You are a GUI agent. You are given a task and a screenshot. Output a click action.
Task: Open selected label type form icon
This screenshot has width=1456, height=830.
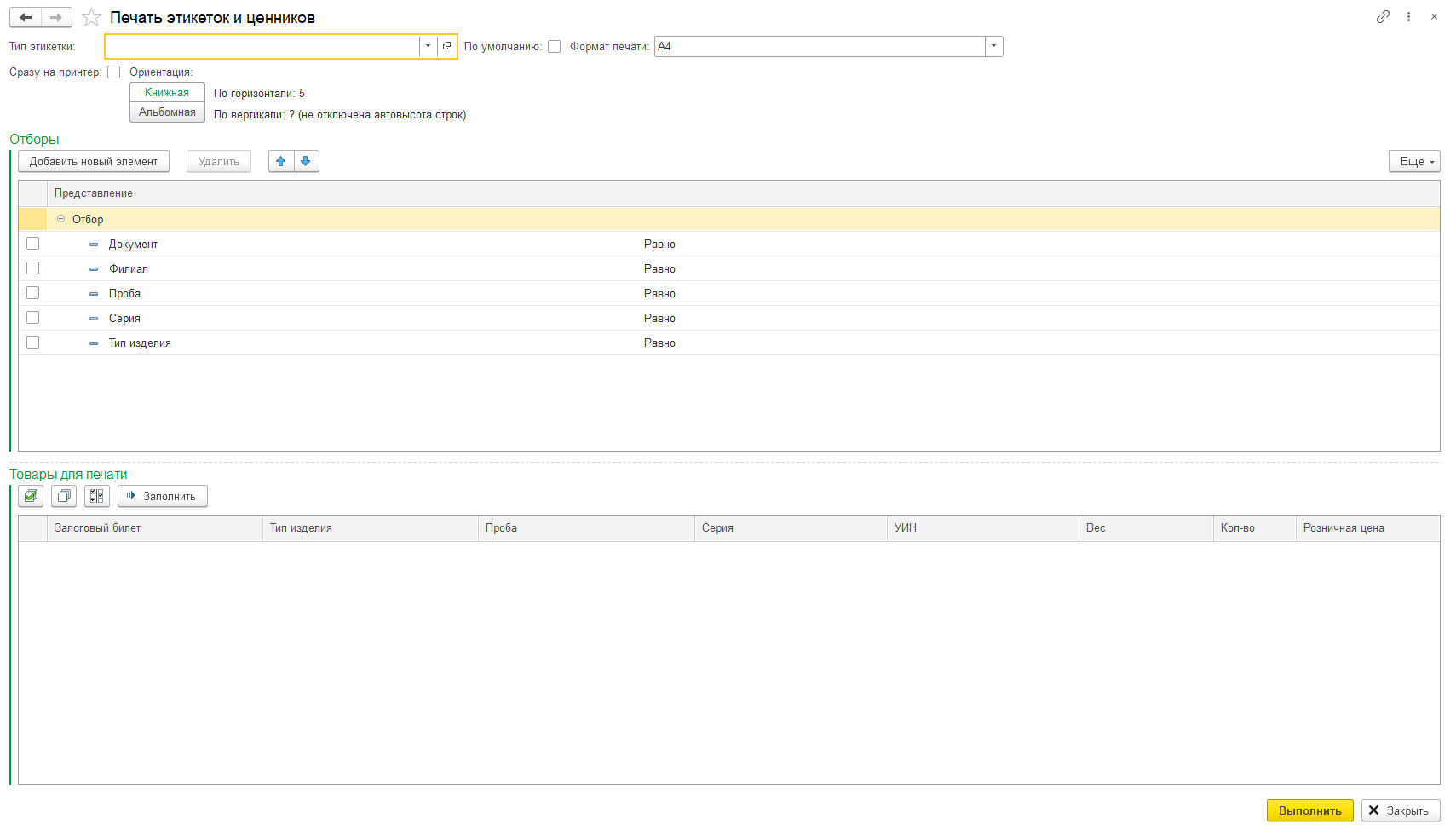(x=446, y=46)
